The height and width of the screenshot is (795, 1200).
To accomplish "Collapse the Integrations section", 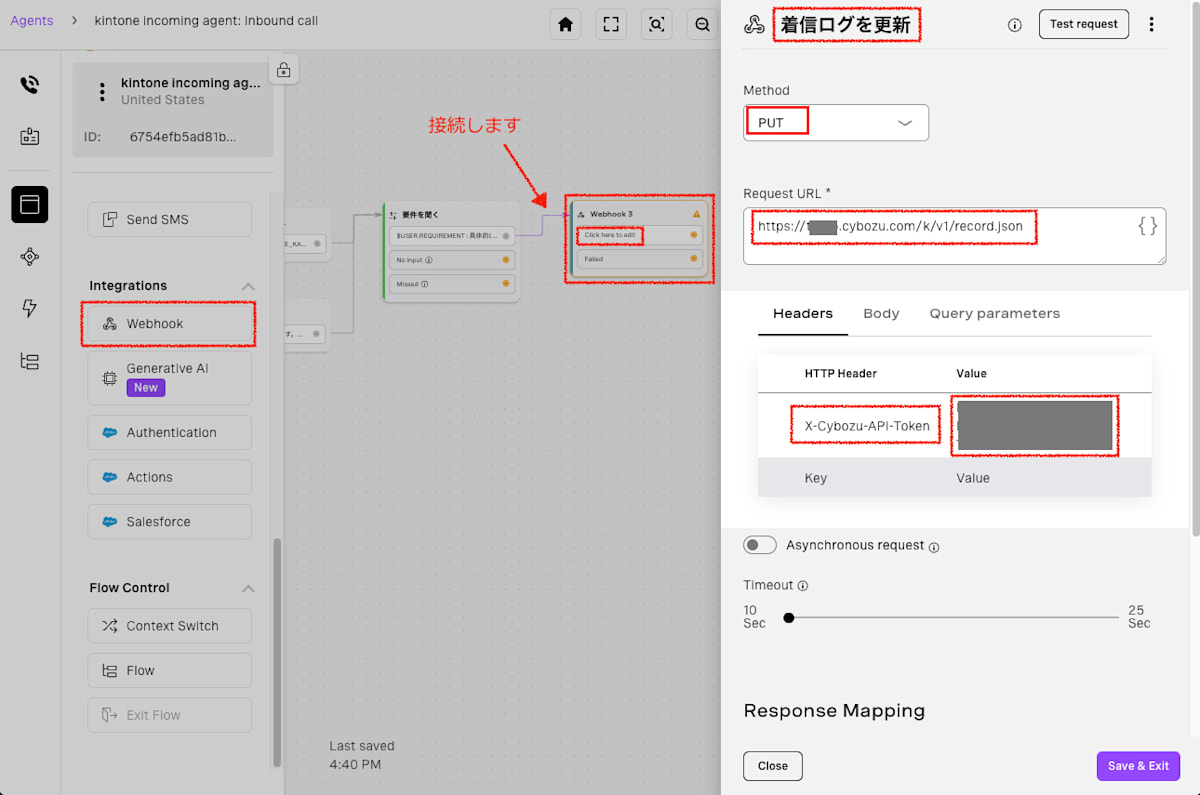I will click(x=248, y=287).
